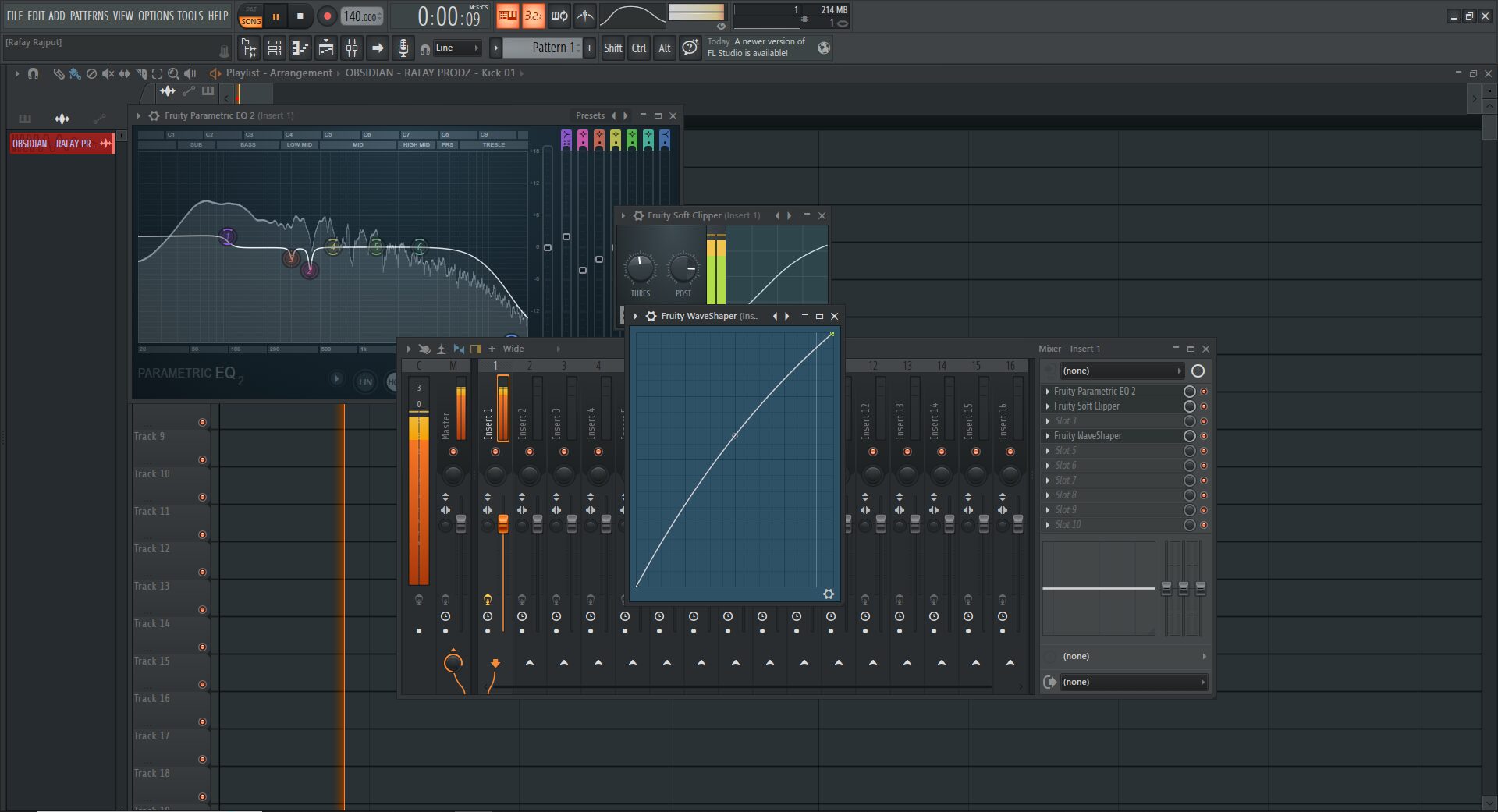Image resolution: width=1498 pixels, height=812 pixels.
Task: Open the Piano roll toolbar icon
Action: click(300, 48)
